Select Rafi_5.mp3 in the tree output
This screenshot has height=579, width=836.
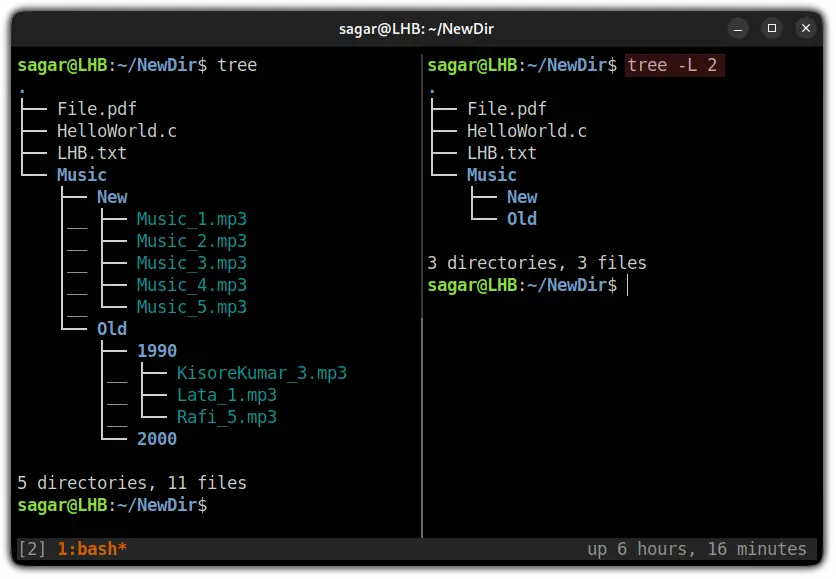click(226, 417)
